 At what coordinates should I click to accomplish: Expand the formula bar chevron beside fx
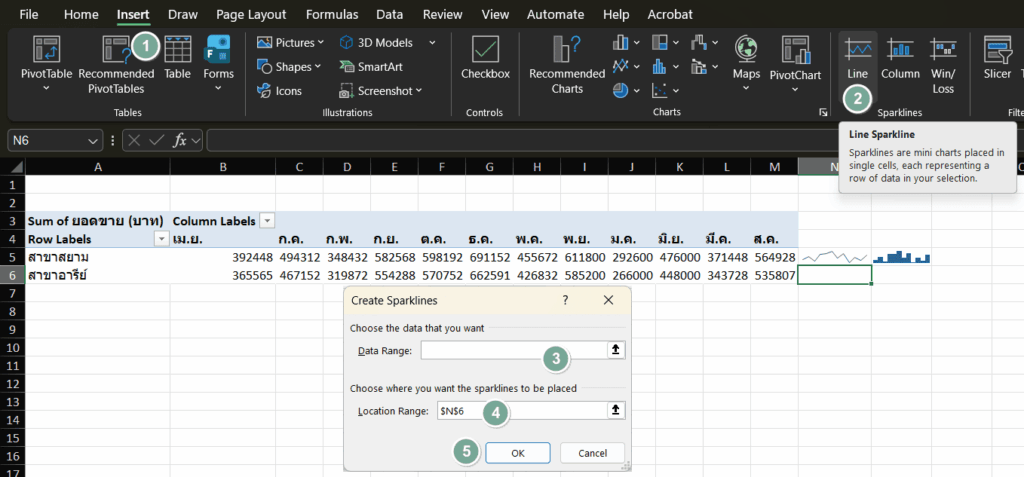point(196,140)
